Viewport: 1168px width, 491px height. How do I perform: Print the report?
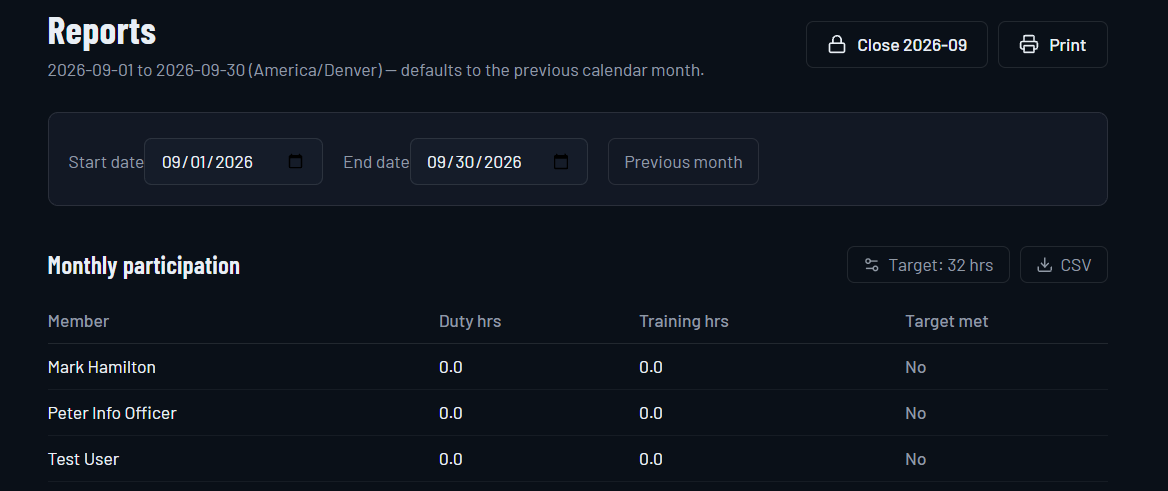point(1053,45)
